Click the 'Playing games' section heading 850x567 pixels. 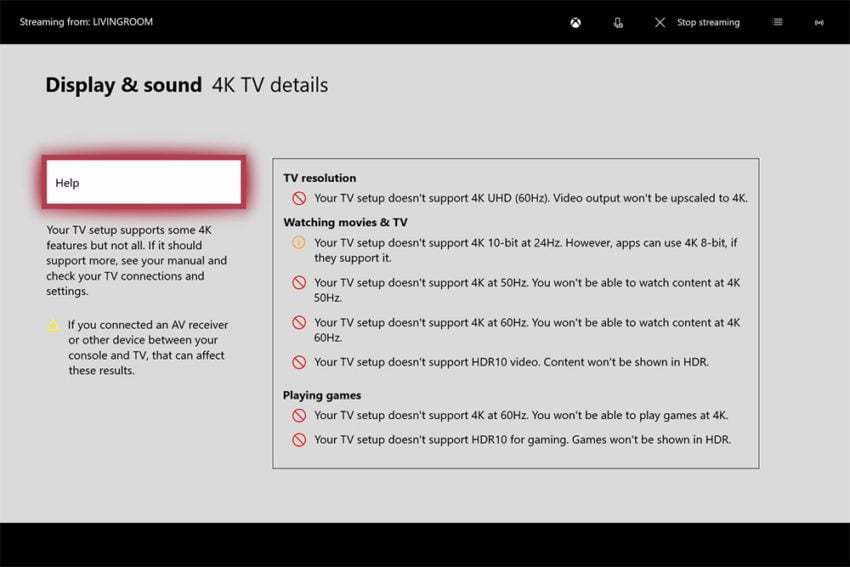[x=322, y=395]
